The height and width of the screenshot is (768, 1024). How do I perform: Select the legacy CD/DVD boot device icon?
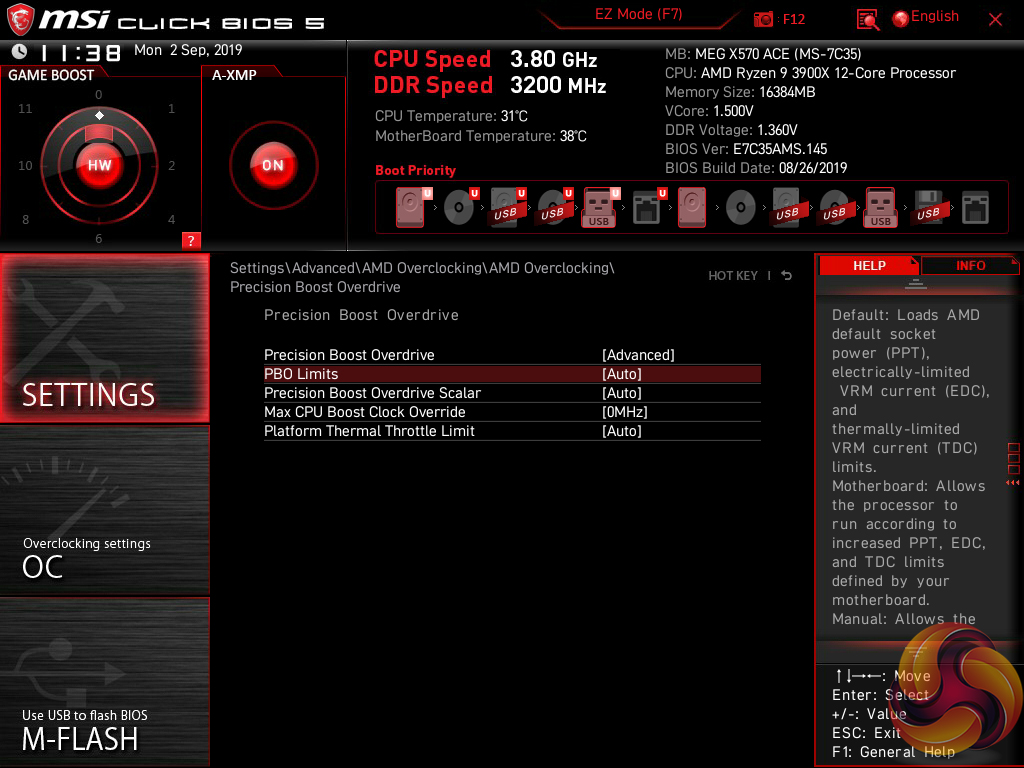click(x=741, y=208)
